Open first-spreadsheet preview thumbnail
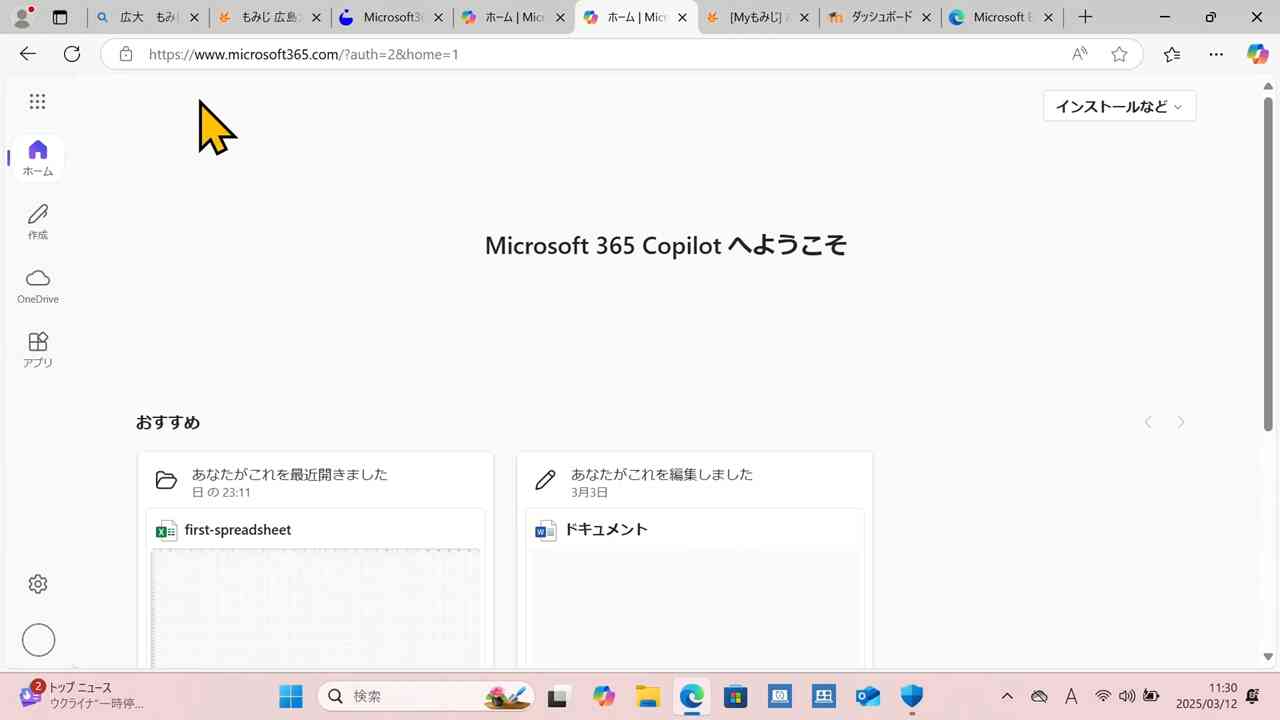Viewport: 1280px width, 720px height. [x=315, y=608]
